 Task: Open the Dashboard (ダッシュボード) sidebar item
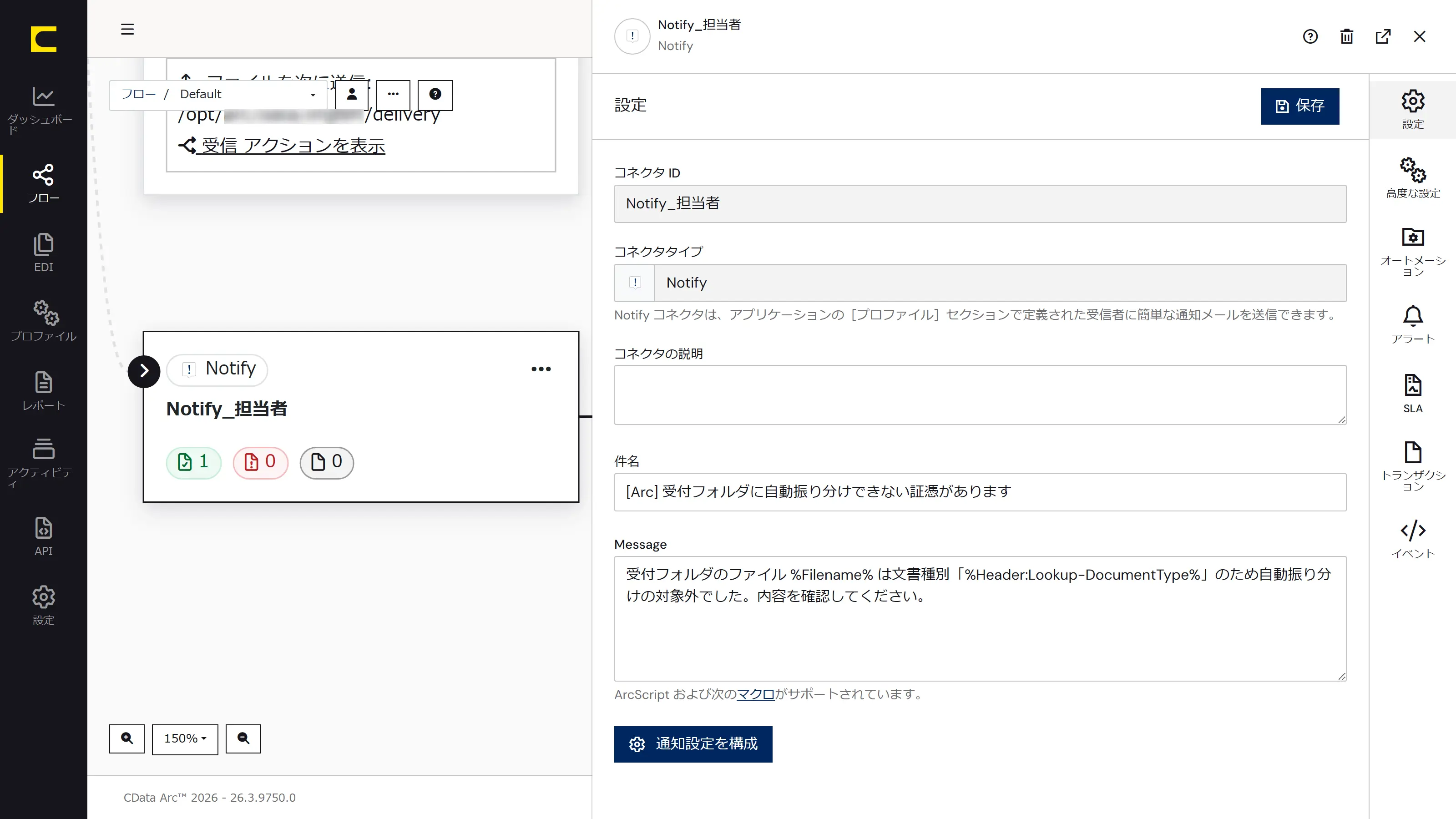[44, 110]
